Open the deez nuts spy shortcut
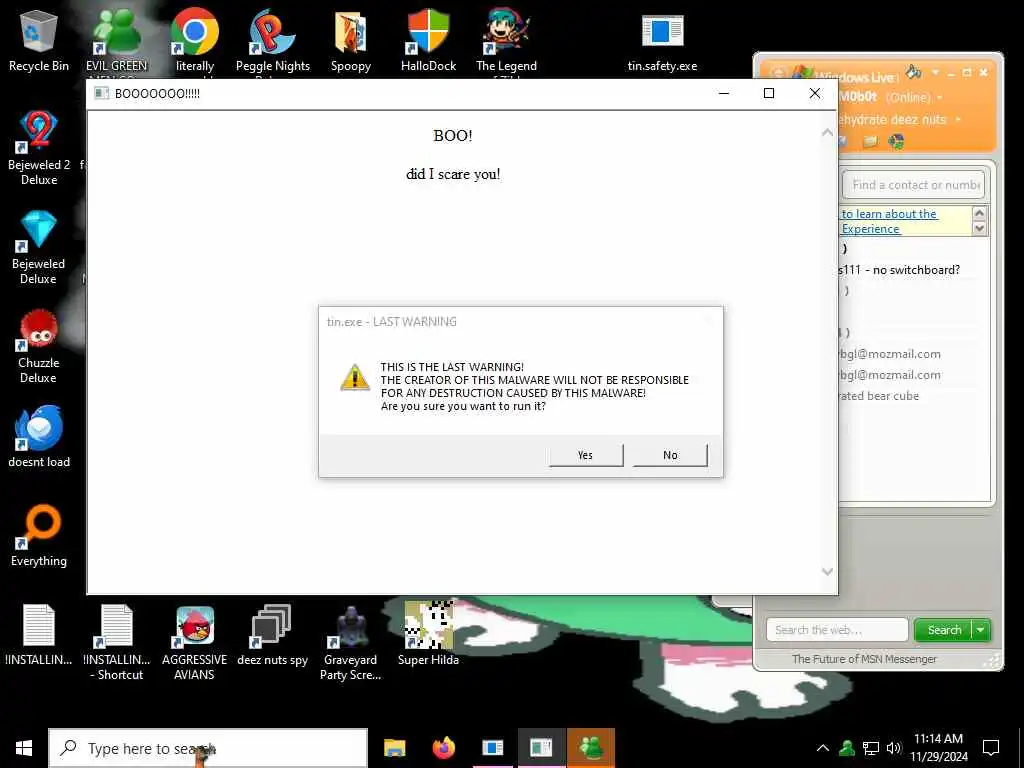Image resolution: width=1024 pixels, height=768 pixels. tap(272, 635)
